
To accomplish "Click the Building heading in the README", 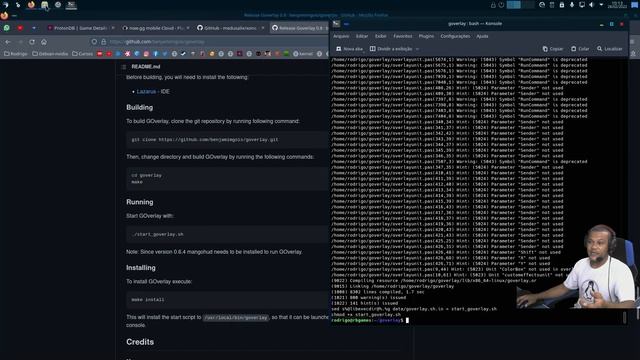I will click(140, 107).
